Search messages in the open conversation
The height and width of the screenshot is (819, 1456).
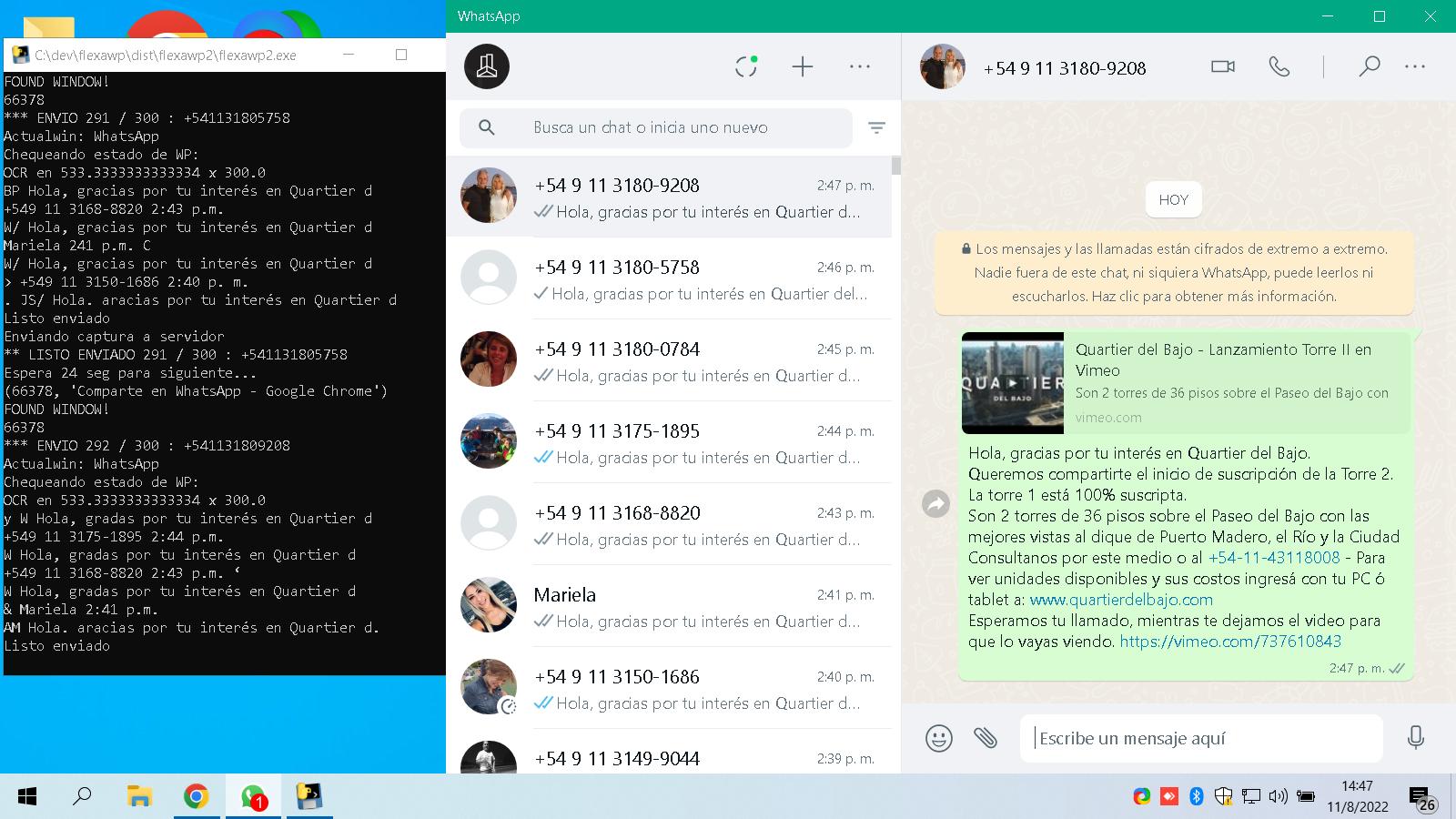pyautogui.click(x=1369, y=66)
